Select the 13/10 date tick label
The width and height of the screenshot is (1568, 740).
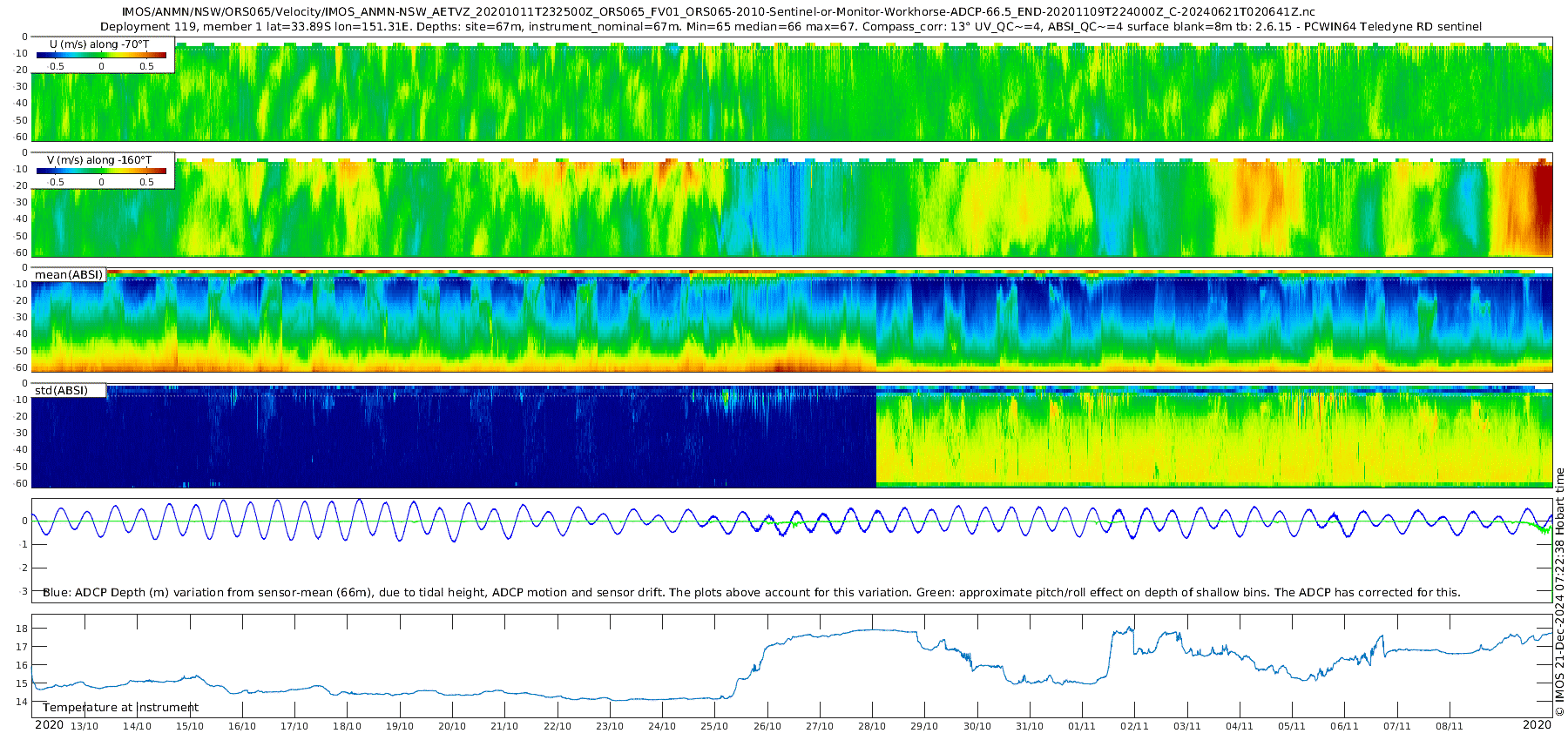[x=84, y=726]
